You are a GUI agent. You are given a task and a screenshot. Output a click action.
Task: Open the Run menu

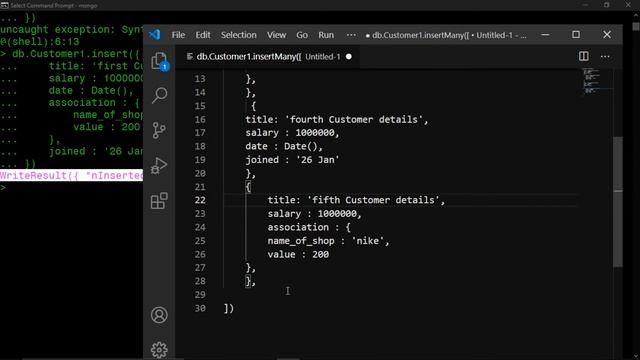click(326, 35)
